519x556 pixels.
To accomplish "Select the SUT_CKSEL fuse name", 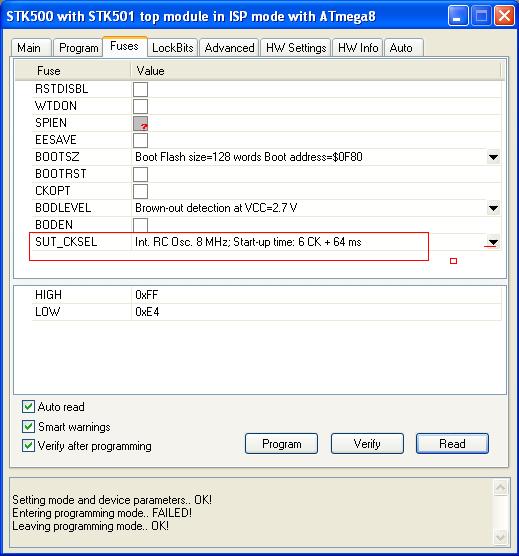I will (x=66, y=242).
